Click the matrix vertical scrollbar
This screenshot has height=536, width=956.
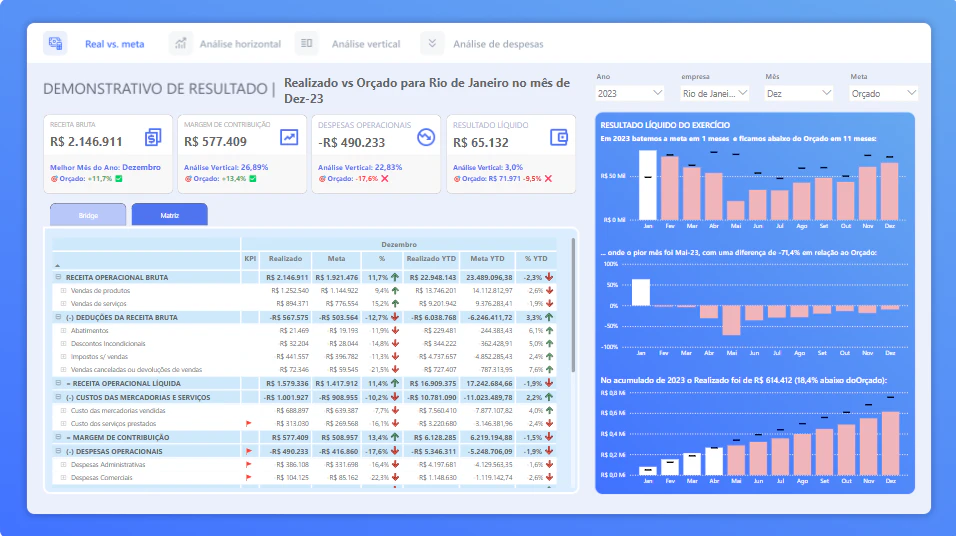click(x=573, y=305)
